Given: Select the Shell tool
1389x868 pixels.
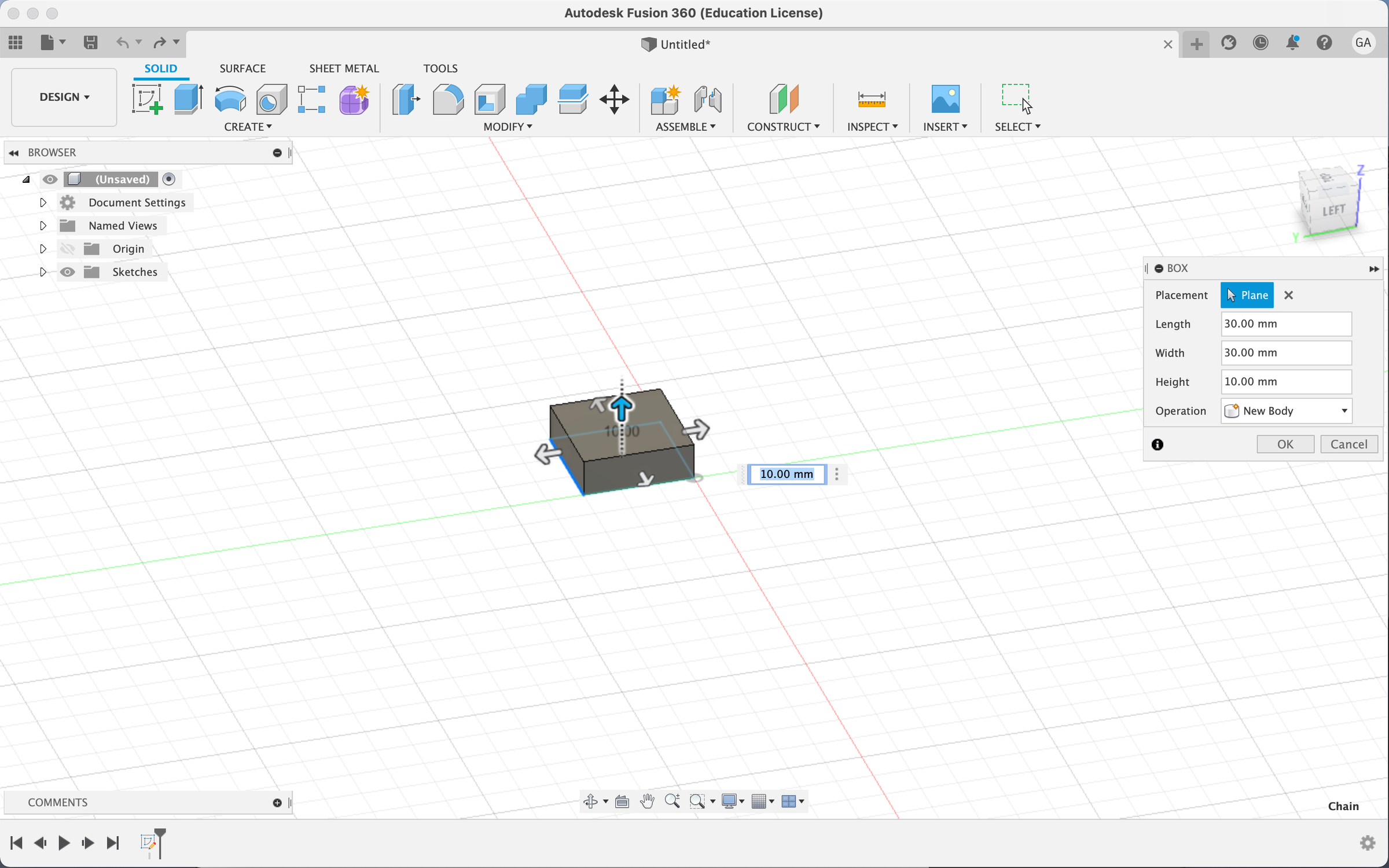Looking at the screenshot, I should tap(490, 99).
